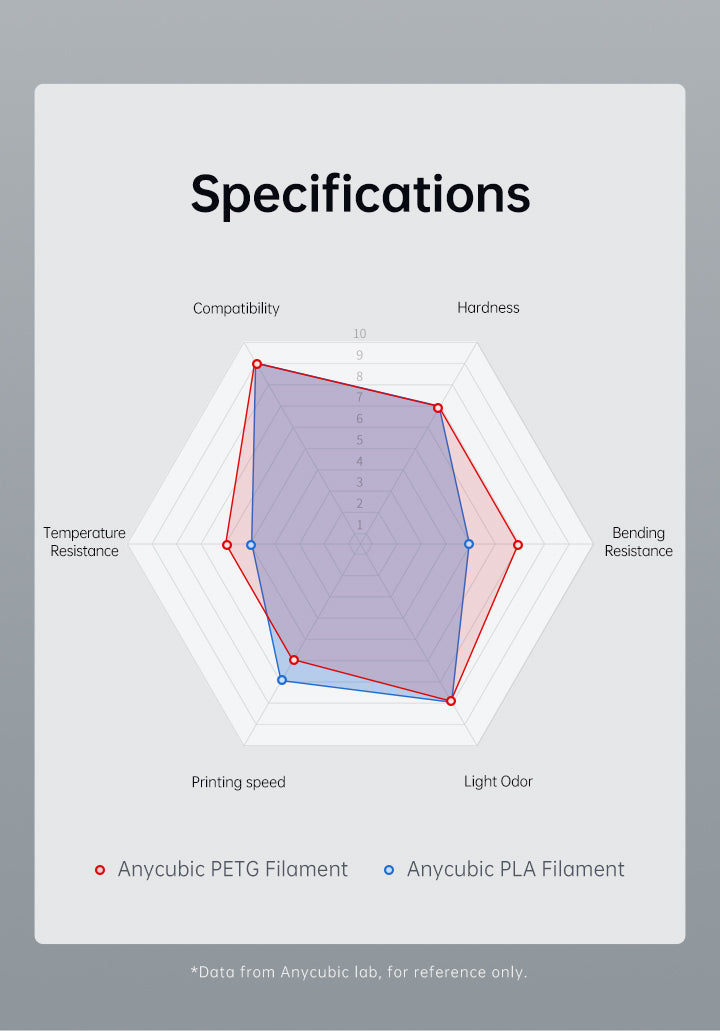This screenshot has width=720, height=1031.
Task: Click the PETG Printing speed data point
Action: (294, 660)
